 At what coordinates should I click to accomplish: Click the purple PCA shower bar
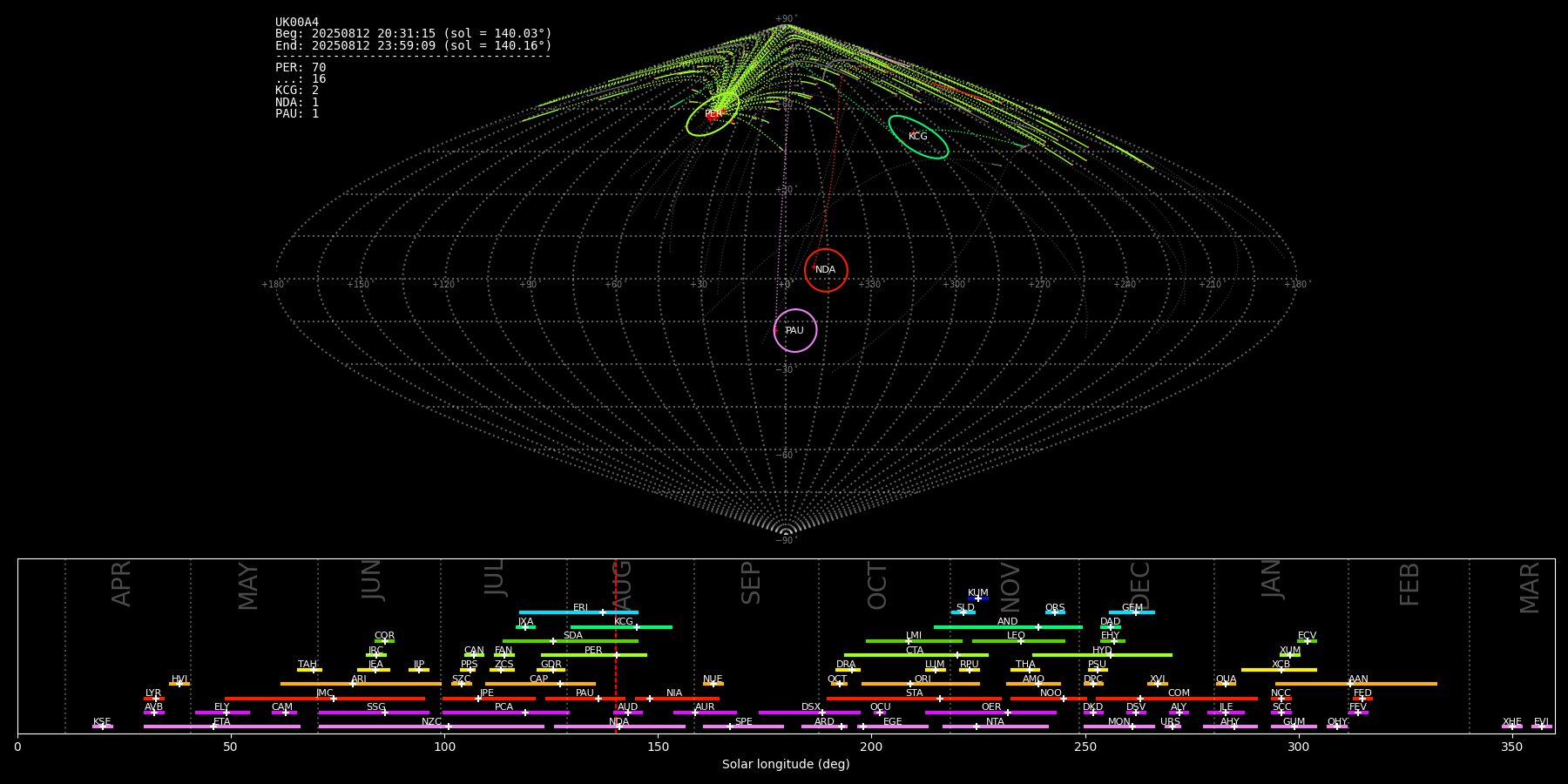pos(505,713)
